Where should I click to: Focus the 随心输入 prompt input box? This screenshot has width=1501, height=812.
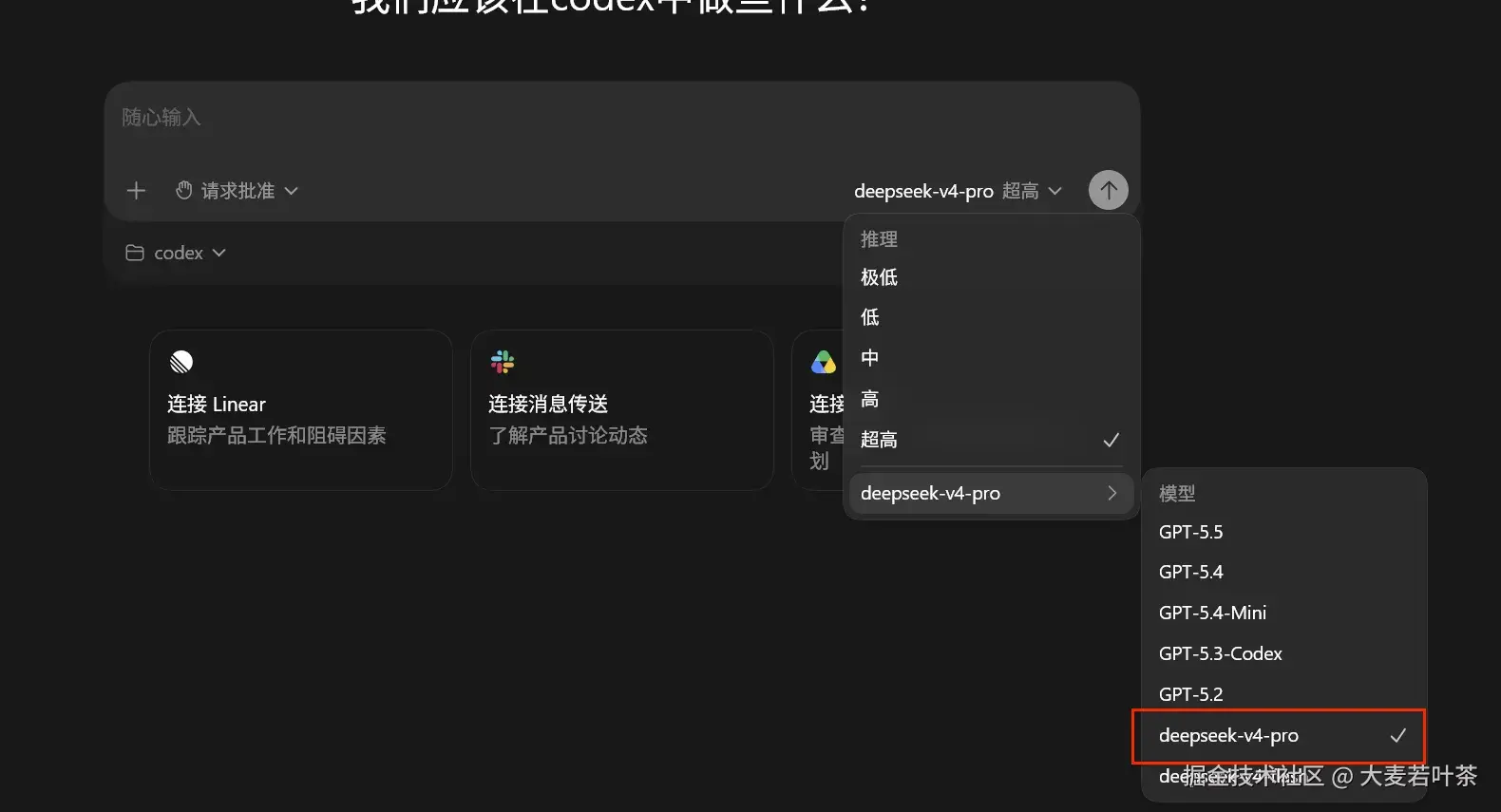(621, 118)
